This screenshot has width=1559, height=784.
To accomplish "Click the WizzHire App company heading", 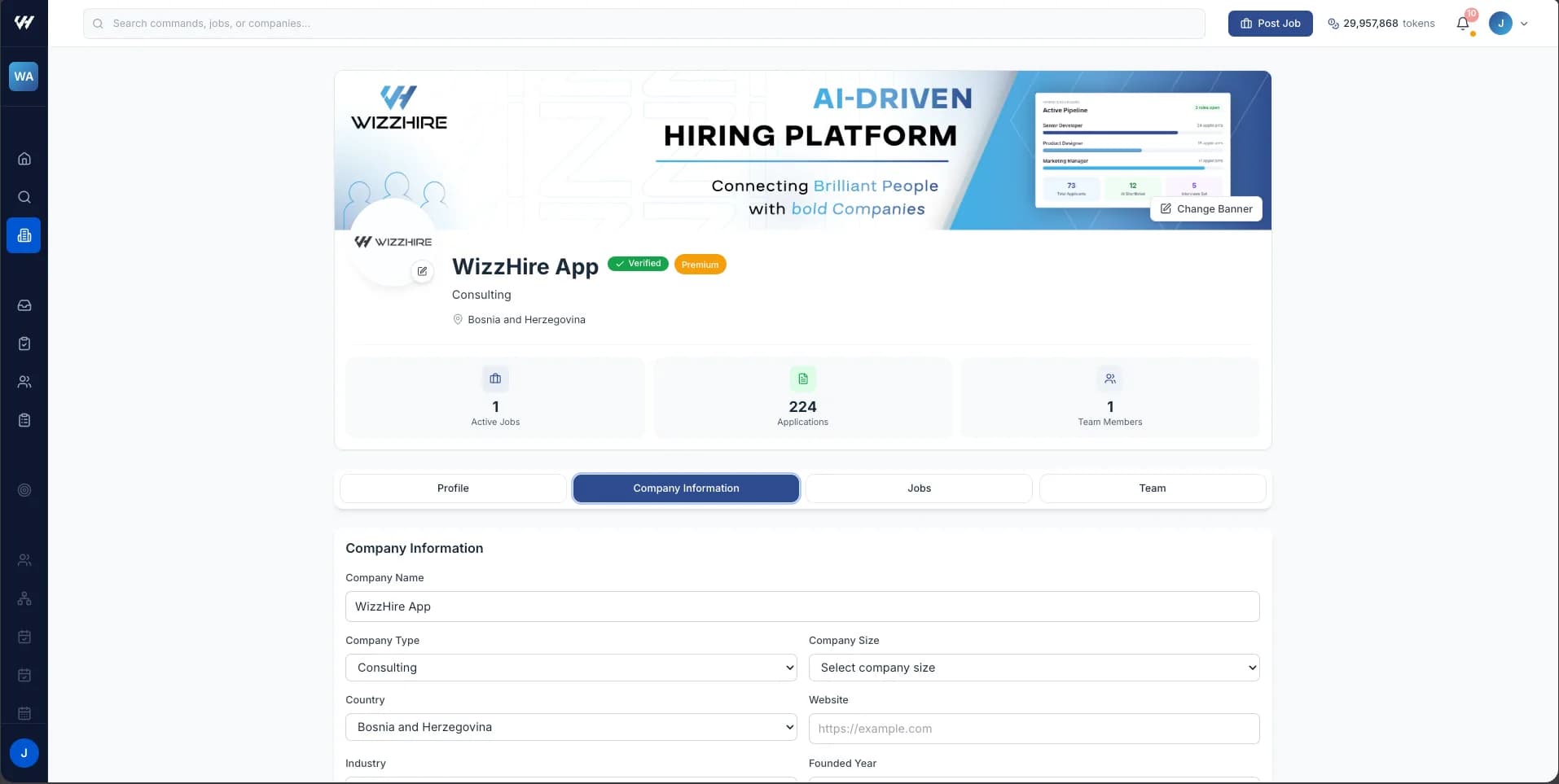I will click(525, 266).
